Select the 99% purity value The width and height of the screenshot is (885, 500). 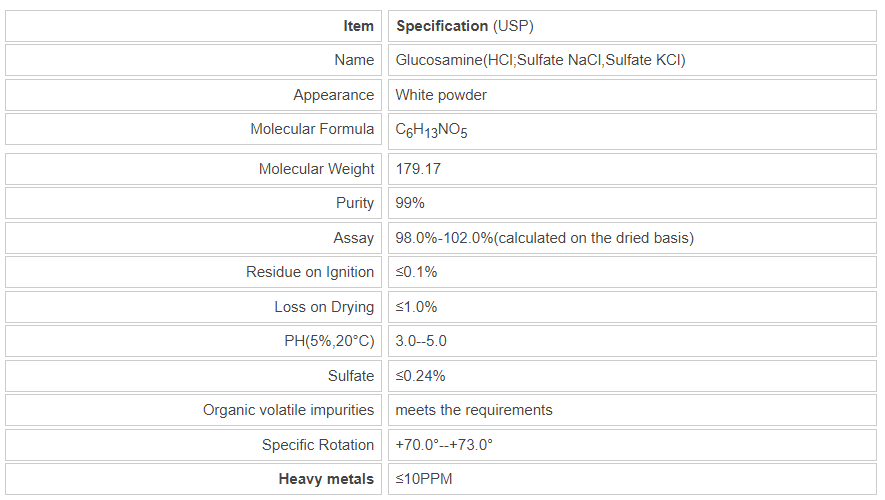[x=410, y=203]
